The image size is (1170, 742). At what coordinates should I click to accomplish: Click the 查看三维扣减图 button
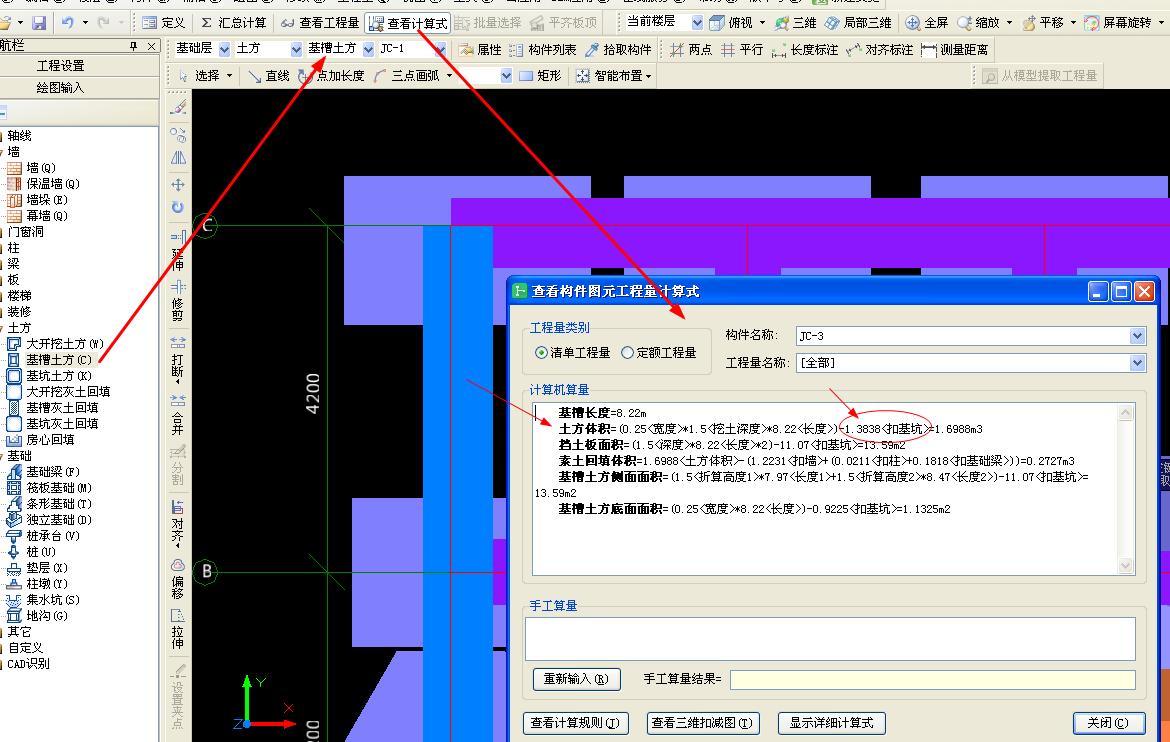coord(702,723)
